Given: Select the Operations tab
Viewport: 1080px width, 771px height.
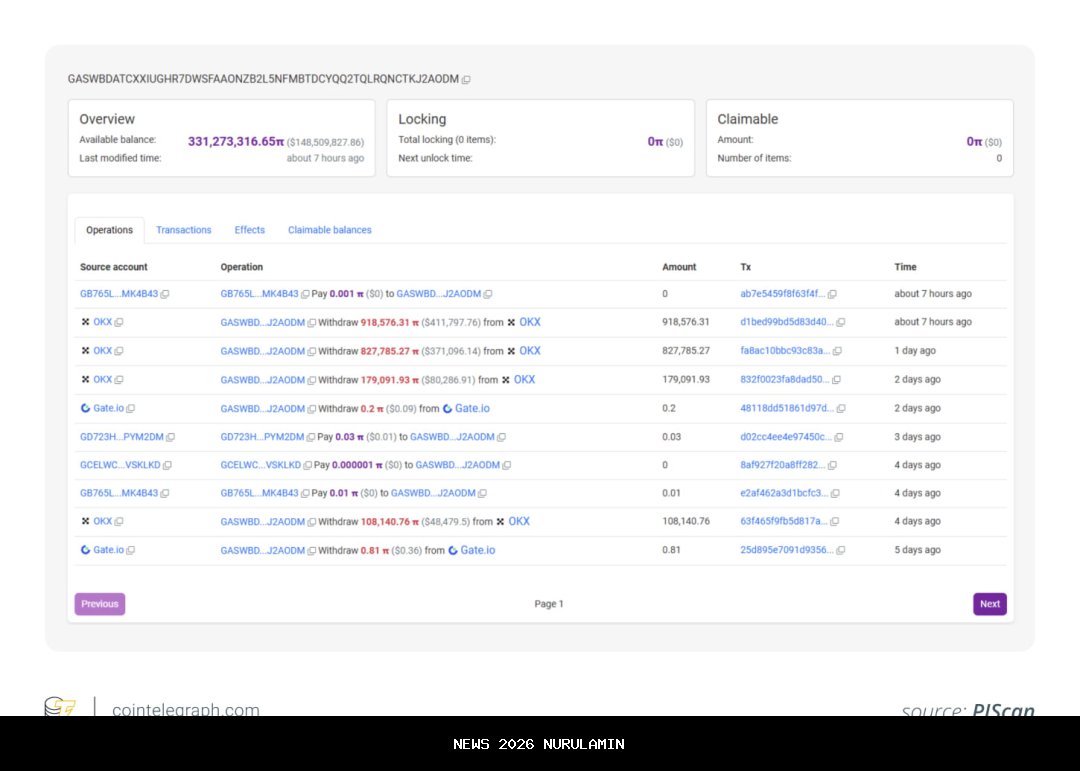Looking at the screenshot, I should (109, 230).
